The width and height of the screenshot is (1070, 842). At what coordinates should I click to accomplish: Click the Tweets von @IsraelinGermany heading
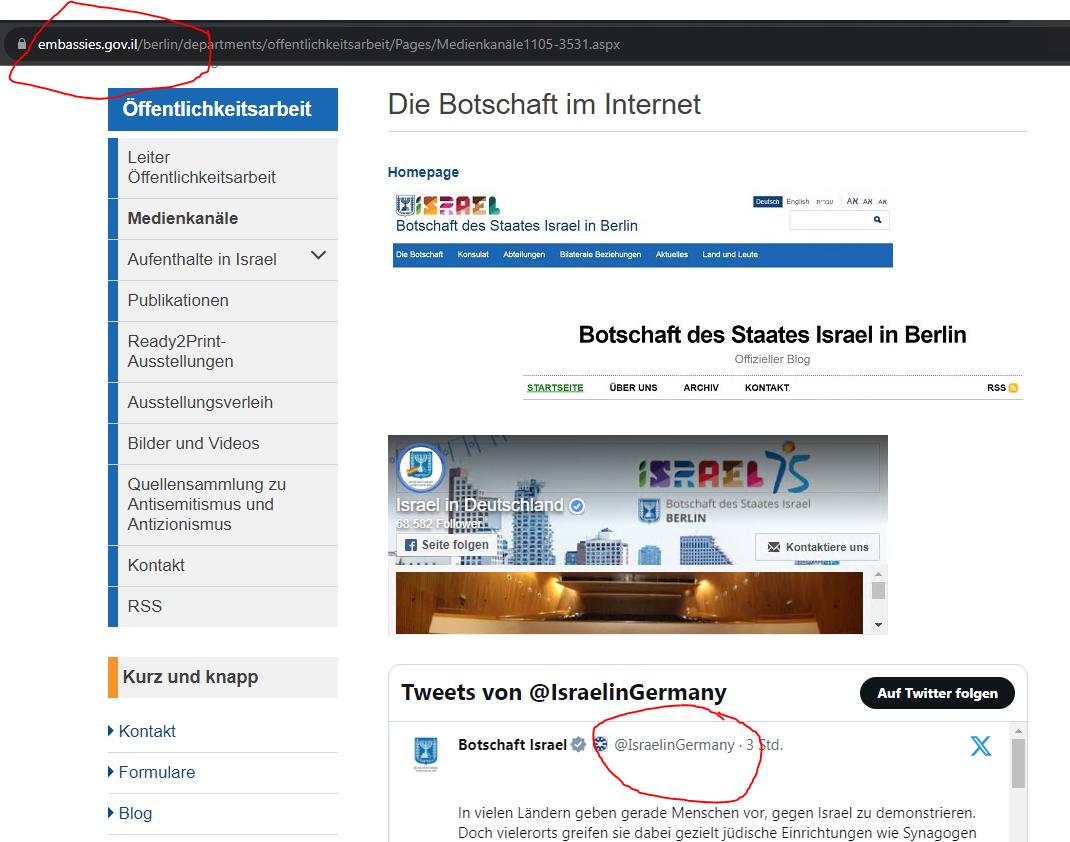click(x=564, y=693)
